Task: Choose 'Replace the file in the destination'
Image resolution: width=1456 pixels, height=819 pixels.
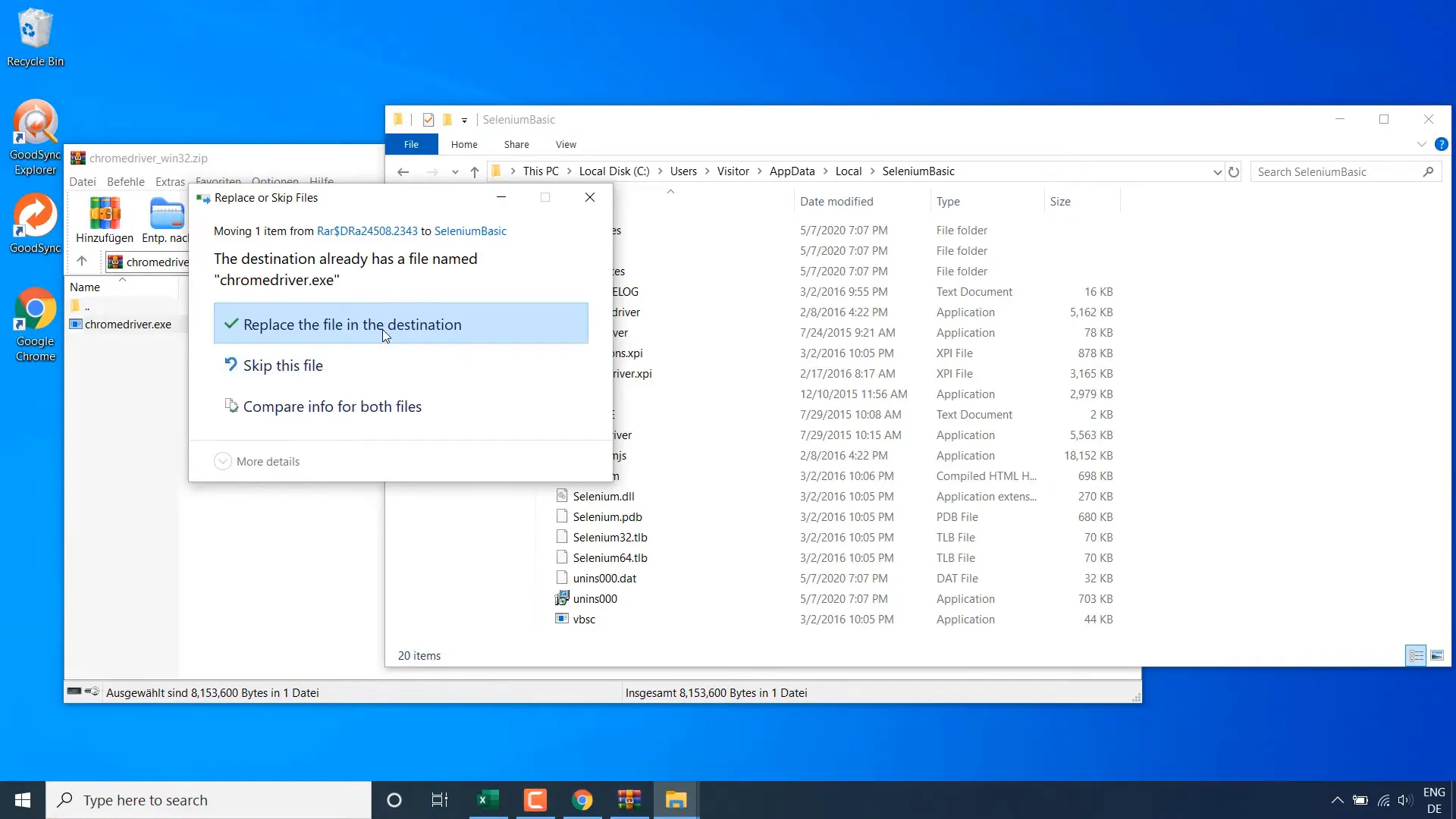Action: pos(353,324)
